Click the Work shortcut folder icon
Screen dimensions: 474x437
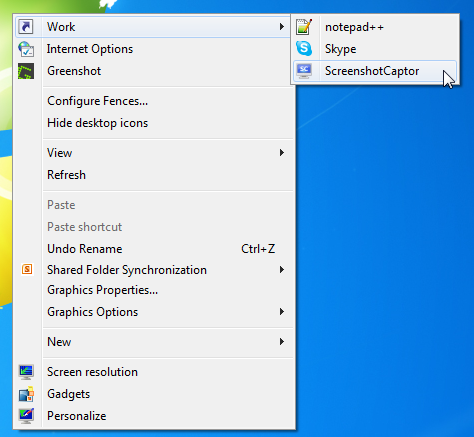point(26,27)
